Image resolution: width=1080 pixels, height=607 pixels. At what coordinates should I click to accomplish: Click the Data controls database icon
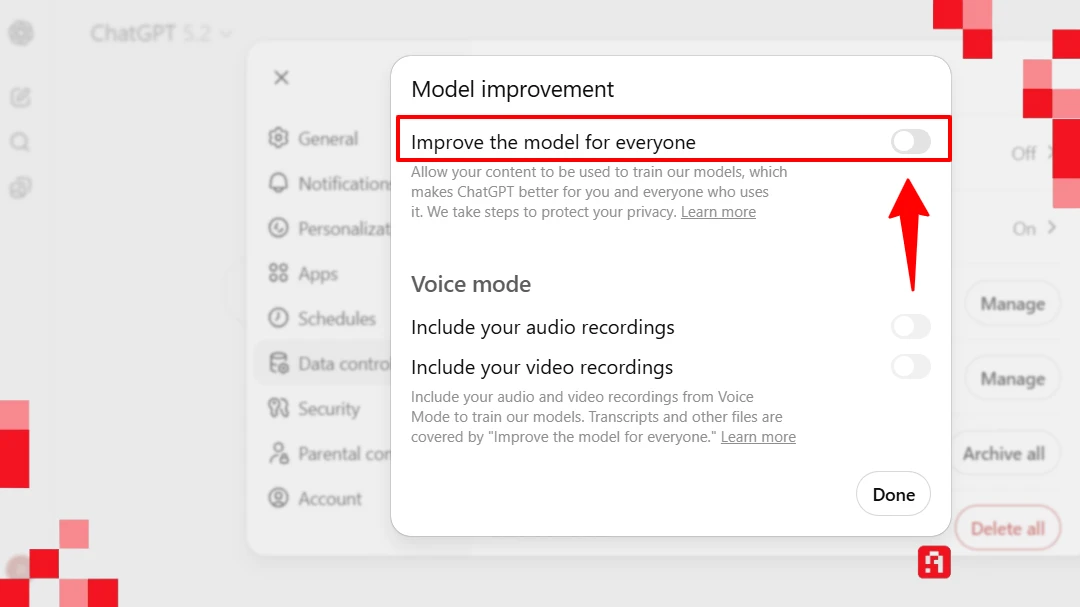(279, 363)
